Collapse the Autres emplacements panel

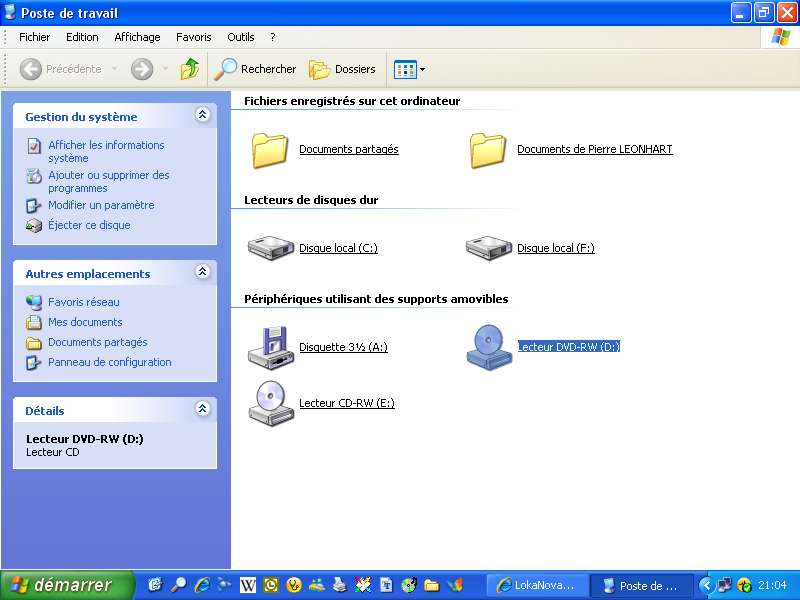coord(203,273)
